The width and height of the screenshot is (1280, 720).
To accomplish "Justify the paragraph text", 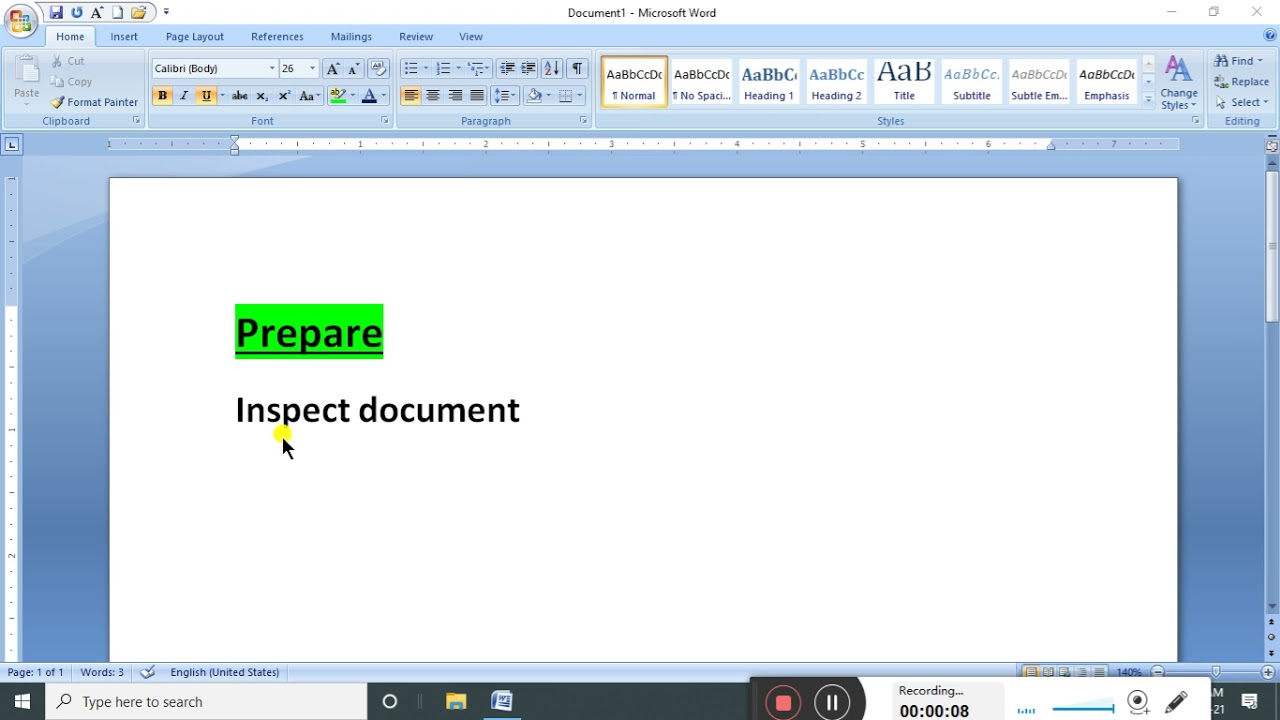I will coord(477,96).
